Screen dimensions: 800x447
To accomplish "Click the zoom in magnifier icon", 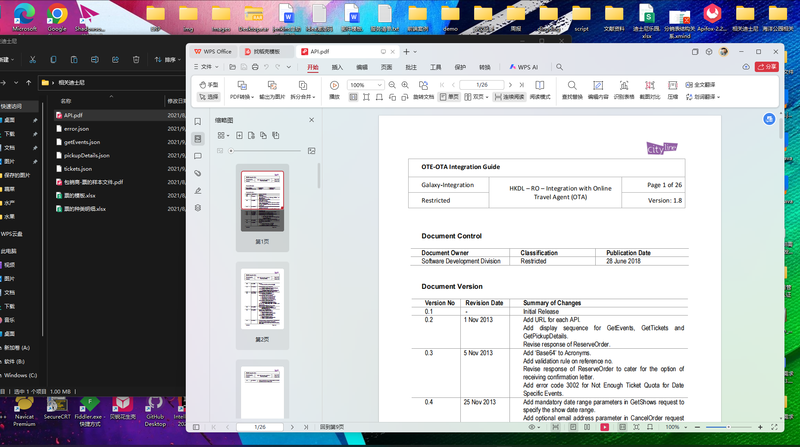I will point(405,85).
